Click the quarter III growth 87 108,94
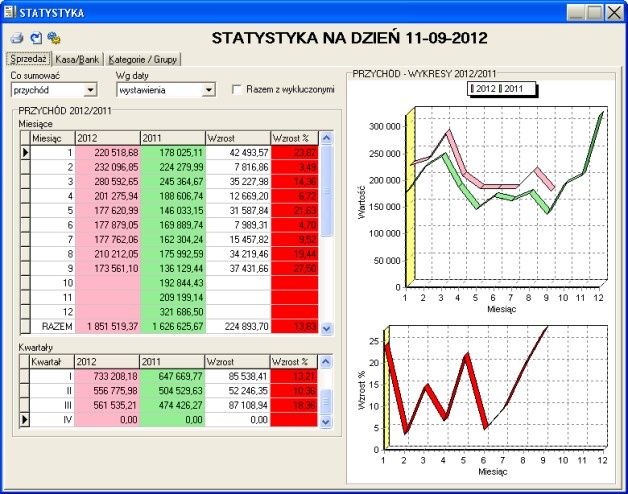The height and width of the screenshot is (494, 628). 237,405
